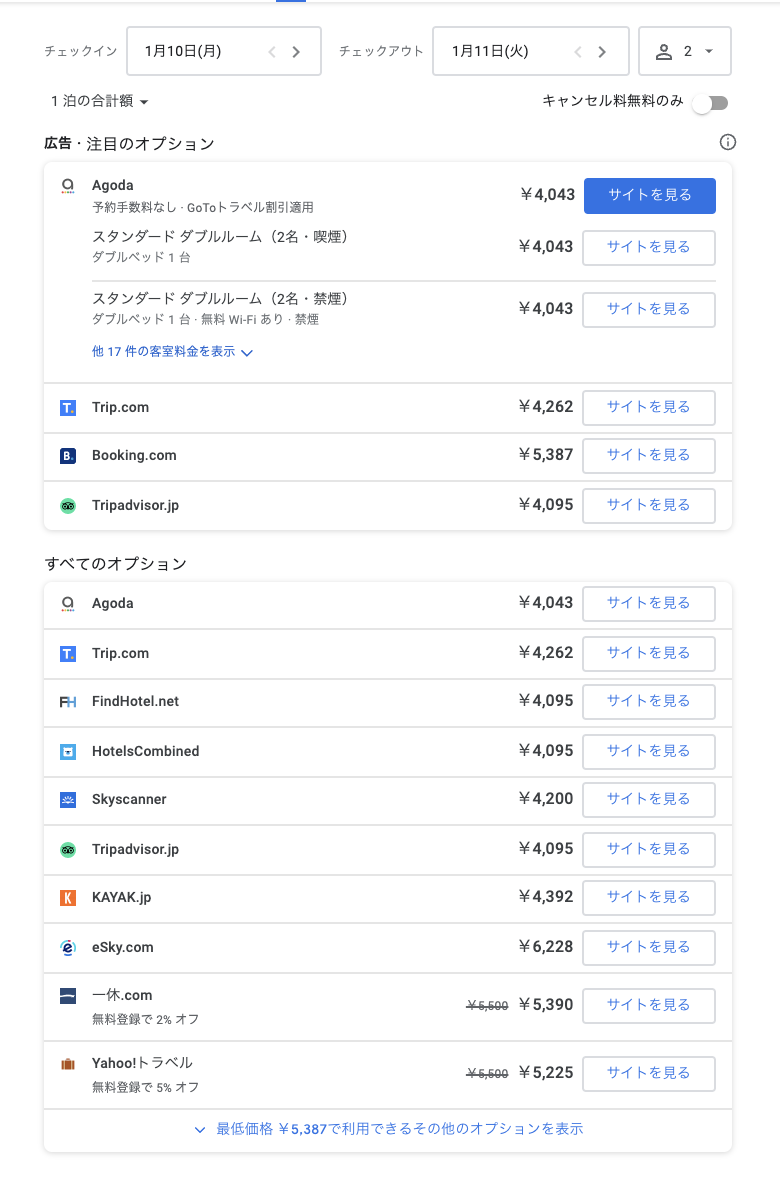This screenshot has width=780, height=1178.
Task: Toggle キャンセル料無料のみ switch
Action: point(711,103)
